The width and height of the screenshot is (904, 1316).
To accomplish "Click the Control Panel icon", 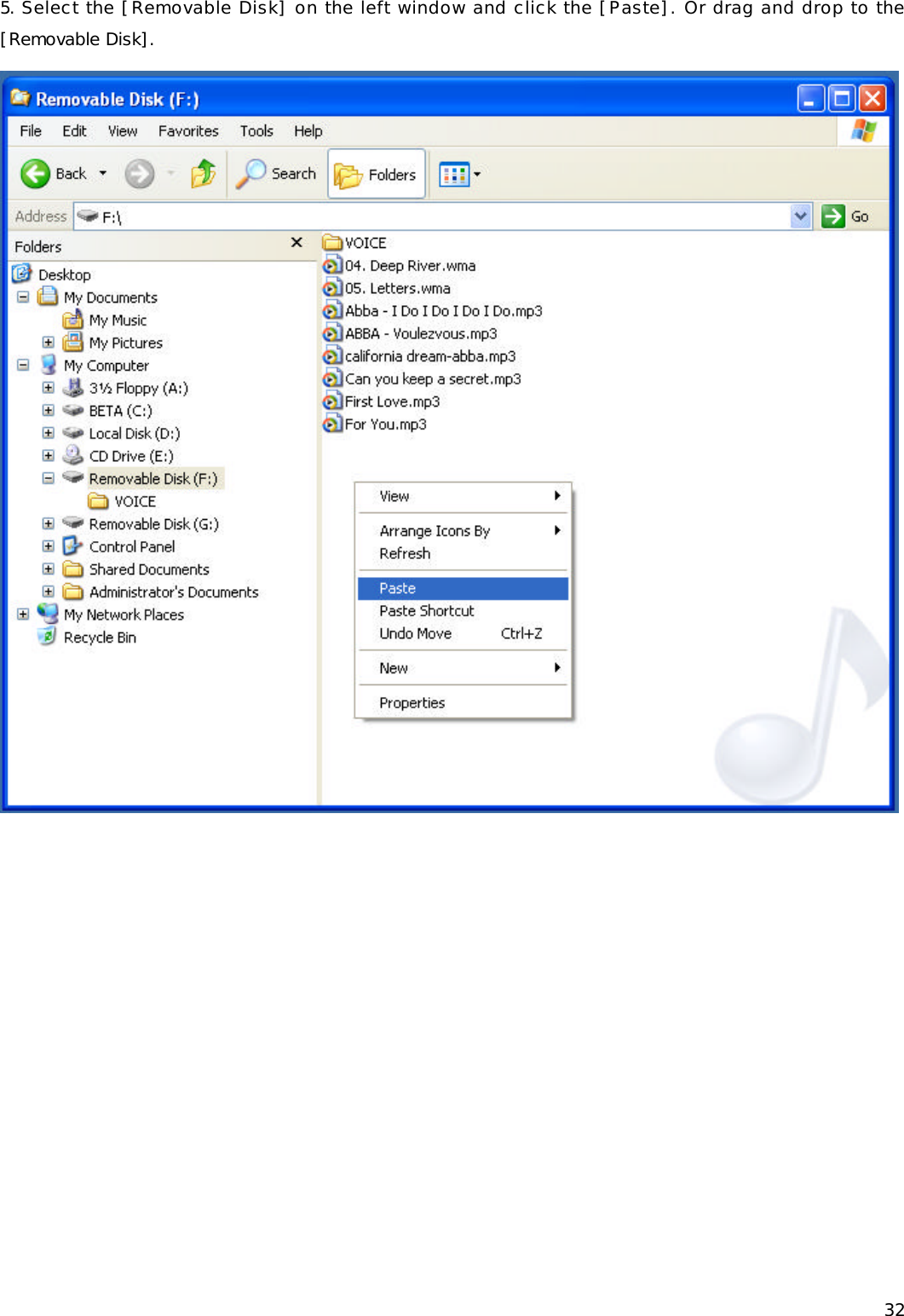I will (x=73, y=546).
